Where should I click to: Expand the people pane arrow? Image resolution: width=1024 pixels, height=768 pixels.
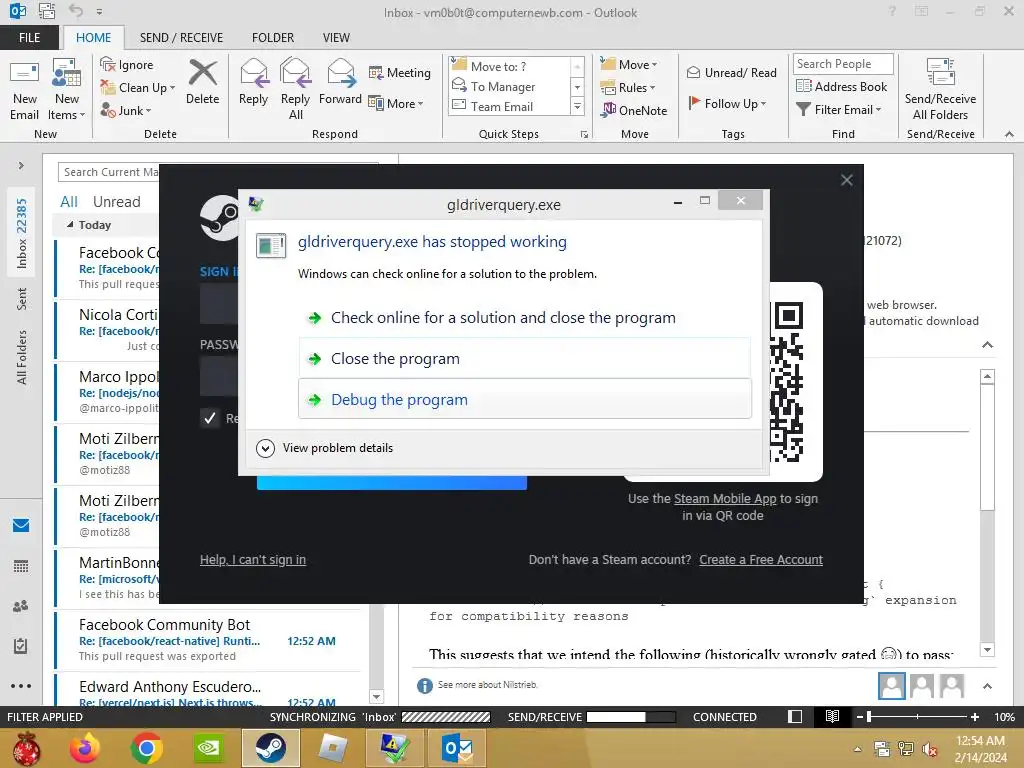click(x=987, y=686)
